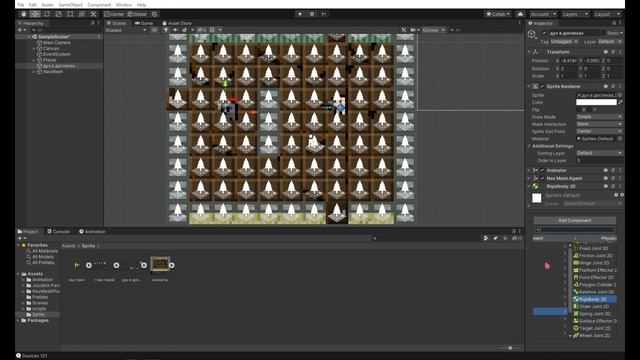Select the Scale tool in the toolbar
Image resolution: width=640 pixels, height=360 pixels.
tap(58, 14)
